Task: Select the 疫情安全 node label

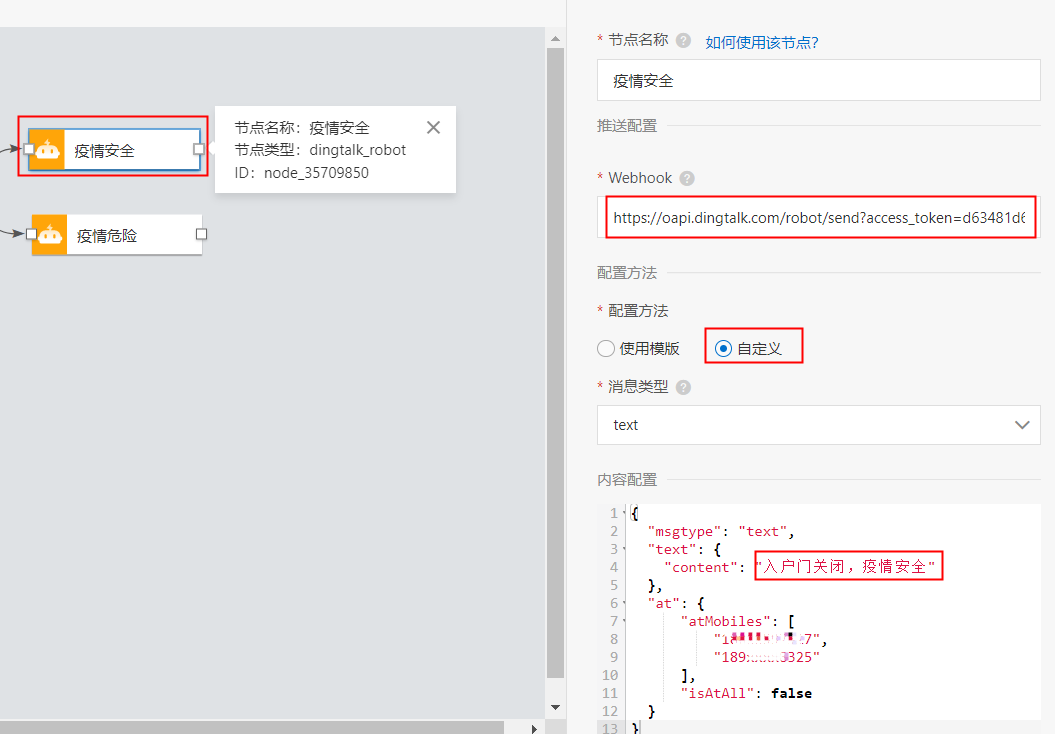Action: tap(104, 151)
